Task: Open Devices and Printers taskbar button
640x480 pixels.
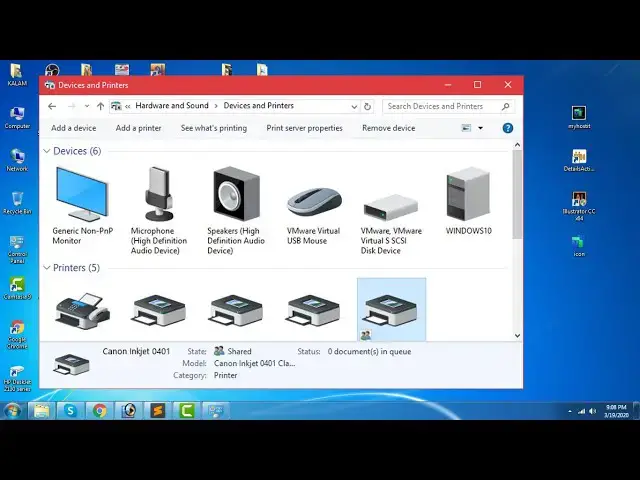Action: point(216,411)
